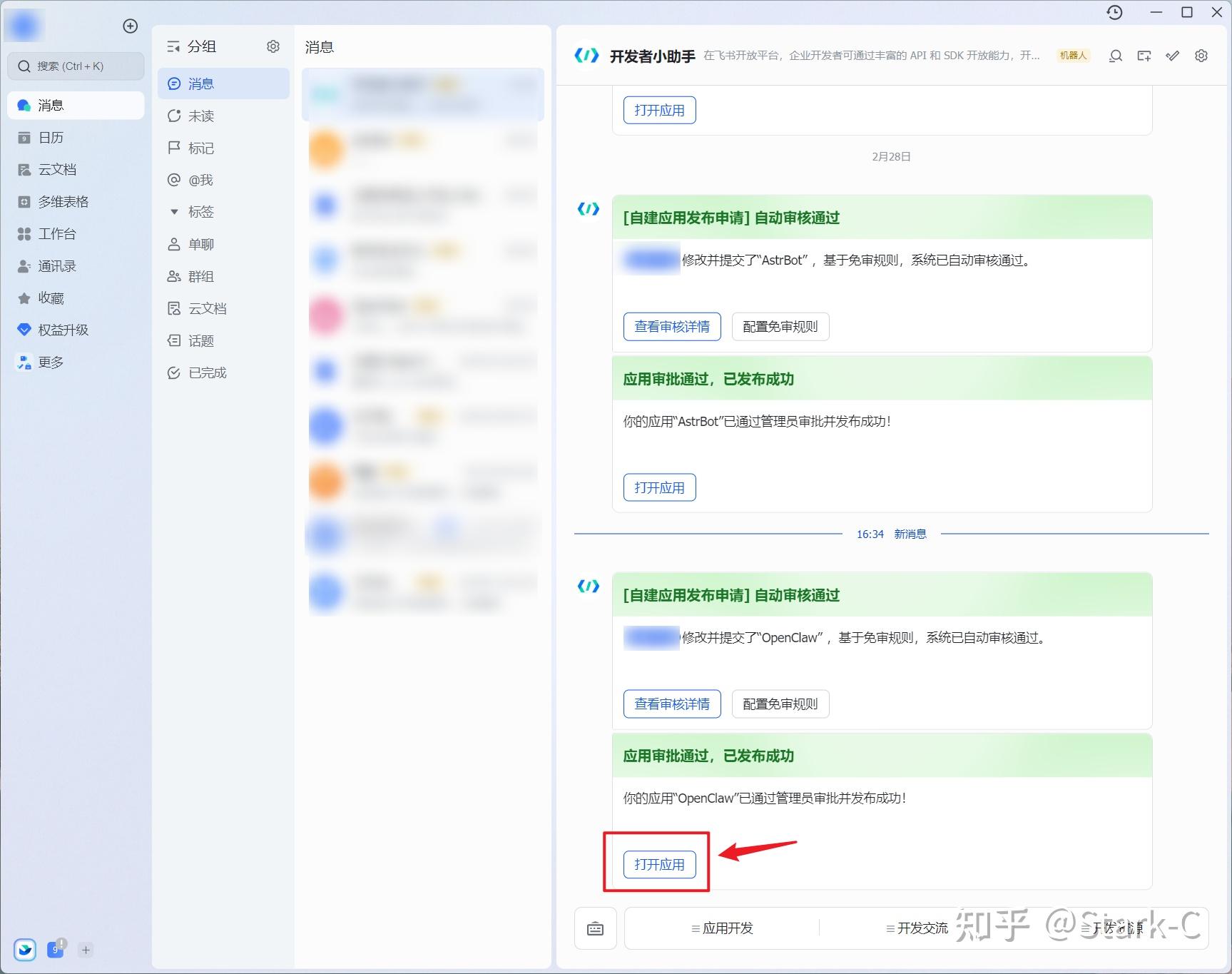Click the OpenClaw 应用审批通过，已发布成功 heading
The image size is (1232, 974).
click(708, 756)
